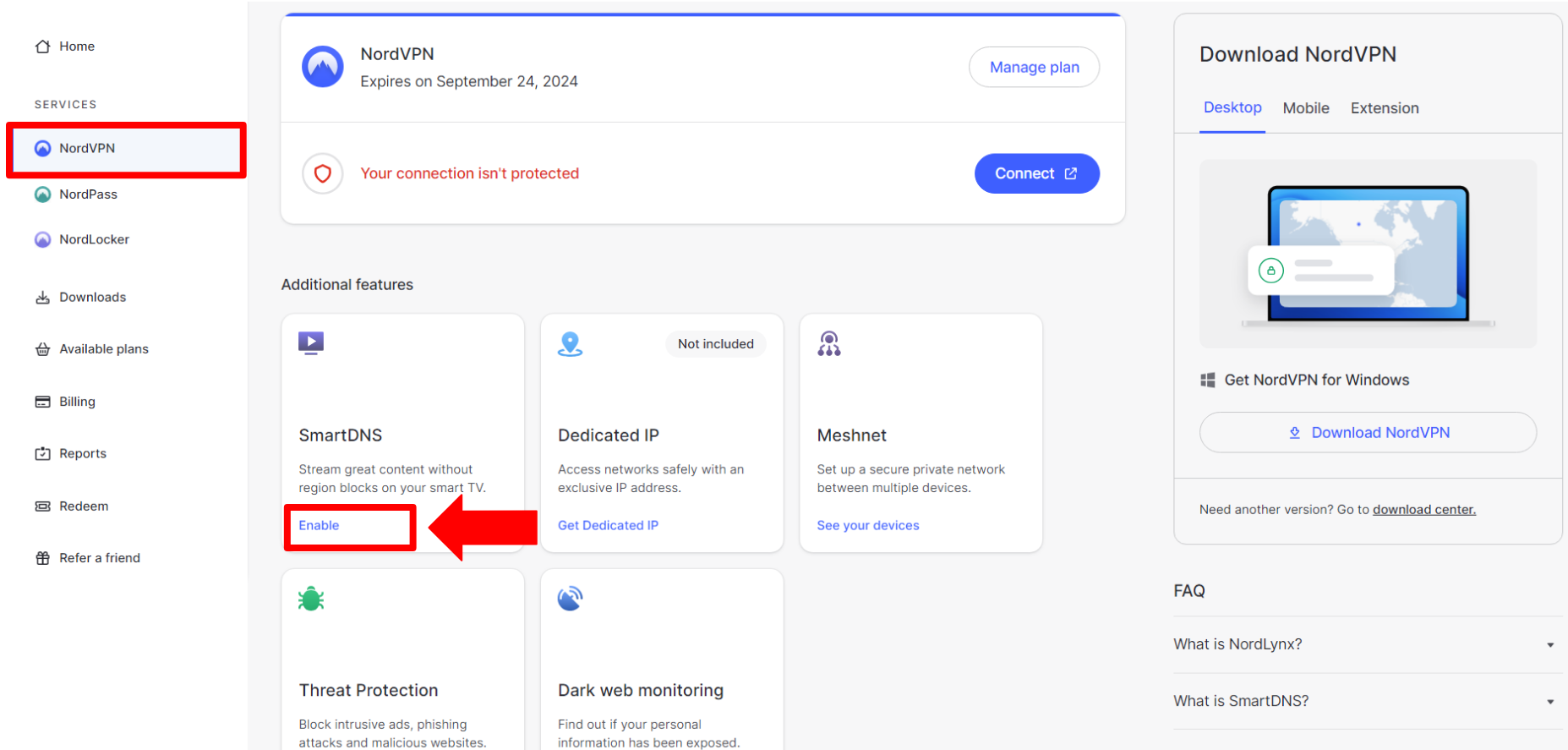
Task: Click the Dark web monitoring radar icon
Action: [x=571, y=599]
